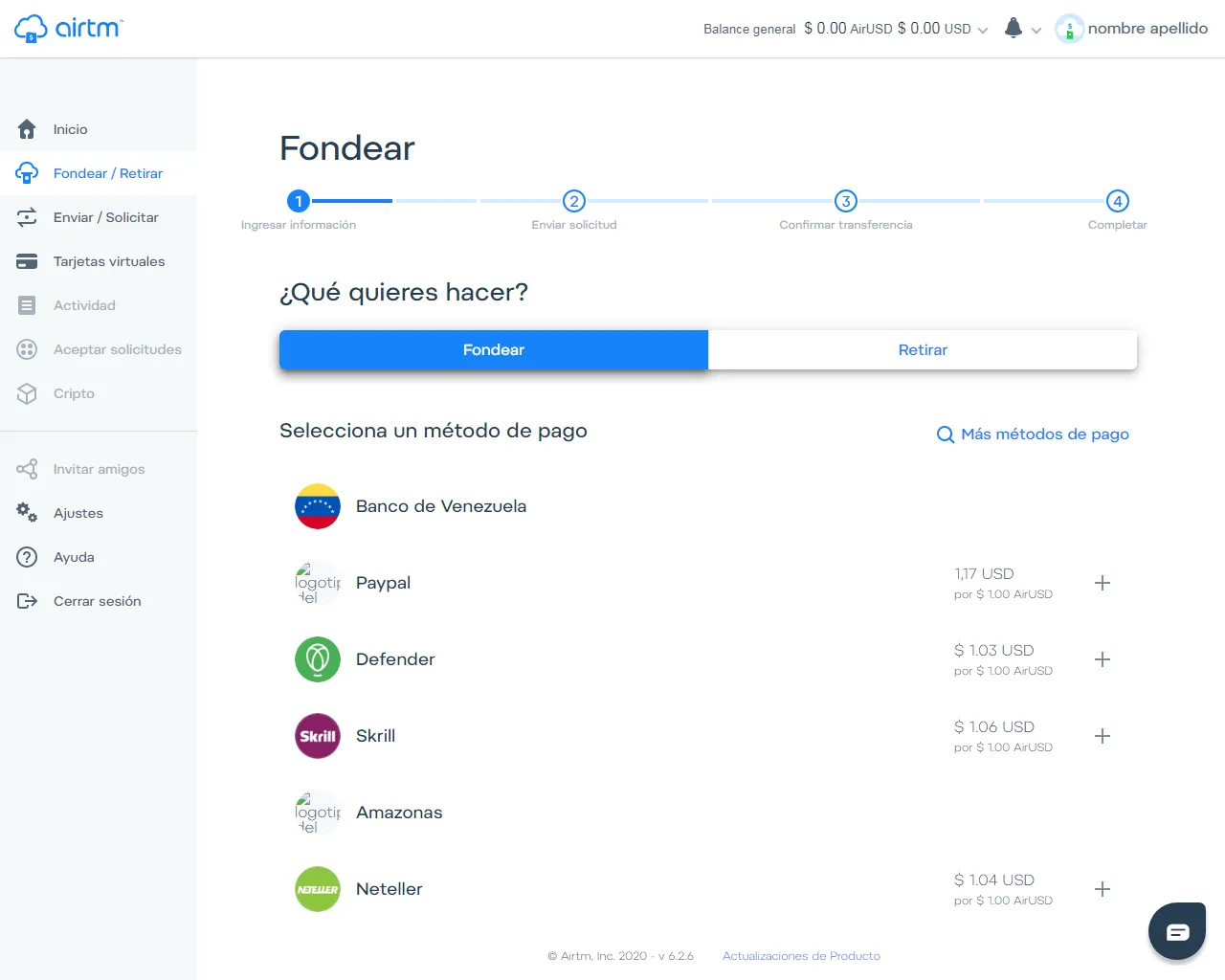1225x980 pixels.
Task: Expand the balance general dropdown chevron
Action: (983, 31)
